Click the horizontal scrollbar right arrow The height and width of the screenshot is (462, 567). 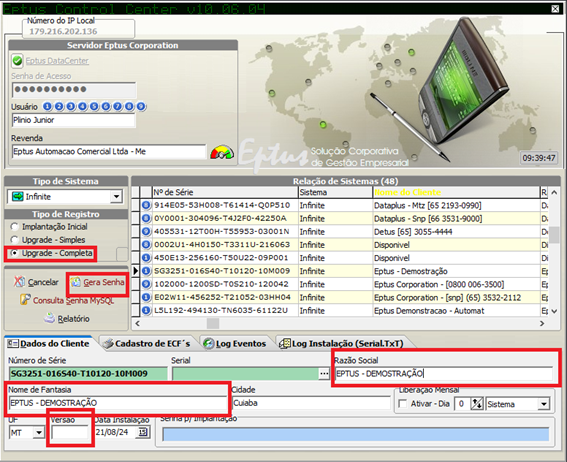(x=542, y=324)
